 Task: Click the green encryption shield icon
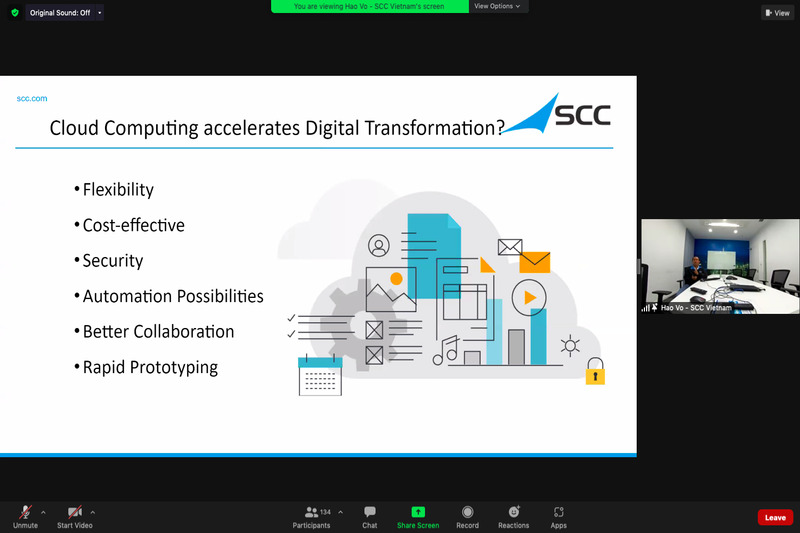pyautogui.click(x=15, y=12)
